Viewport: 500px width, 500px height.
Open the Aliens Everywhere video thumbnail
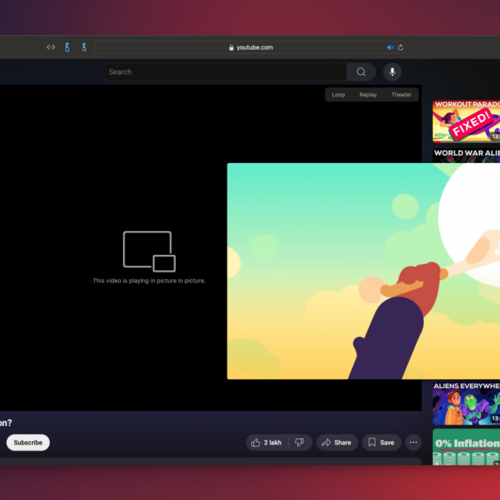click(x=466, y=403)
